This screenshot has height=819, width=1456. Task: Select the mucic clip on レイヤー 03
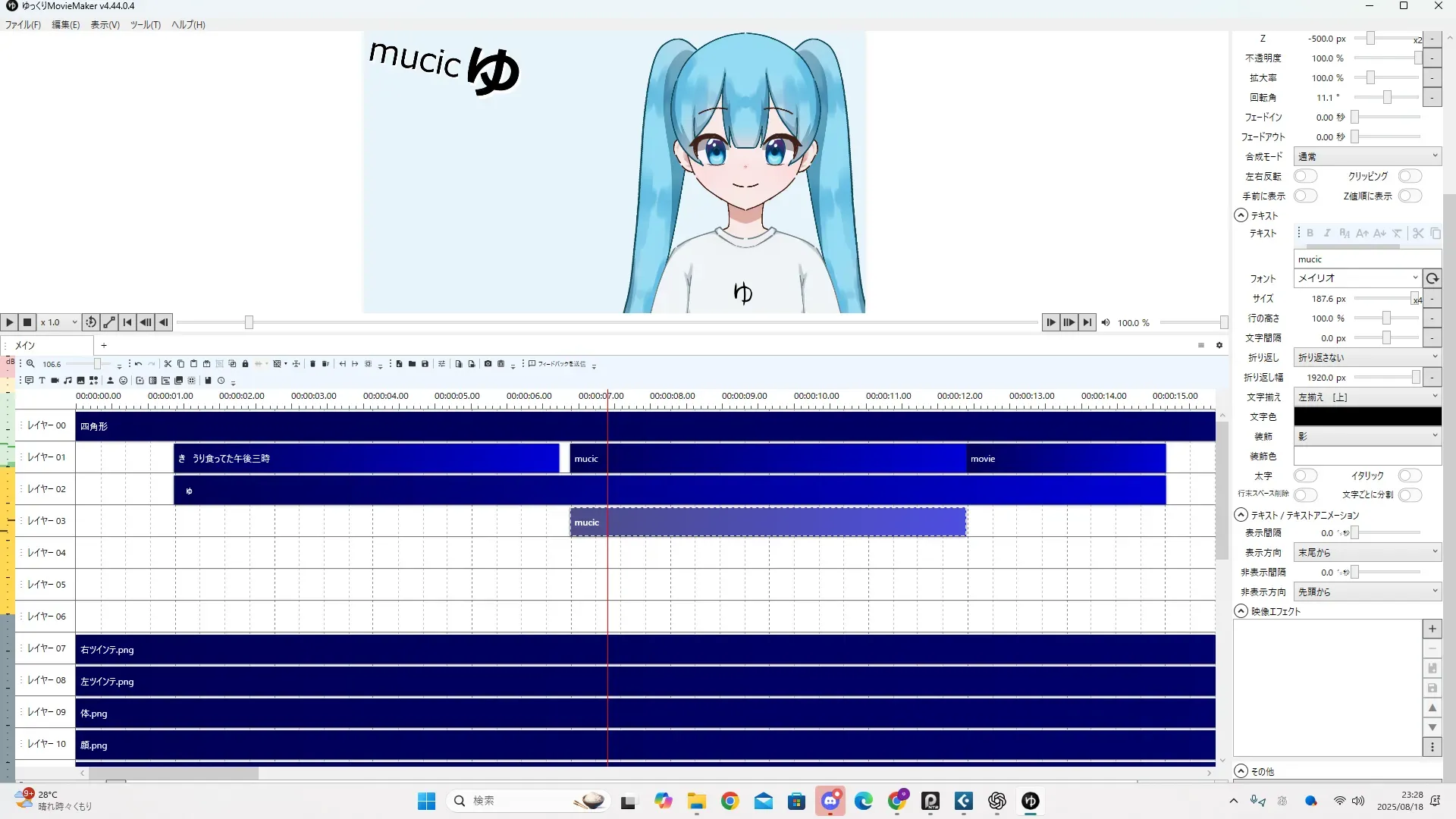[x=767, y=522]
